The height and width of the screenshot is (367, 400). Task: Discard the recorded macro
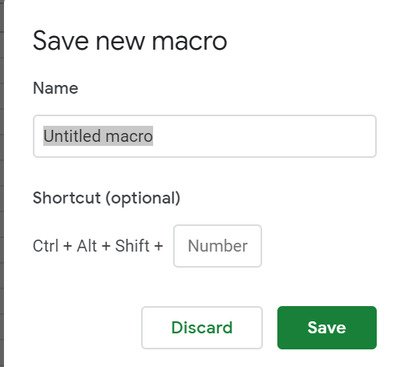pos(202,327)
